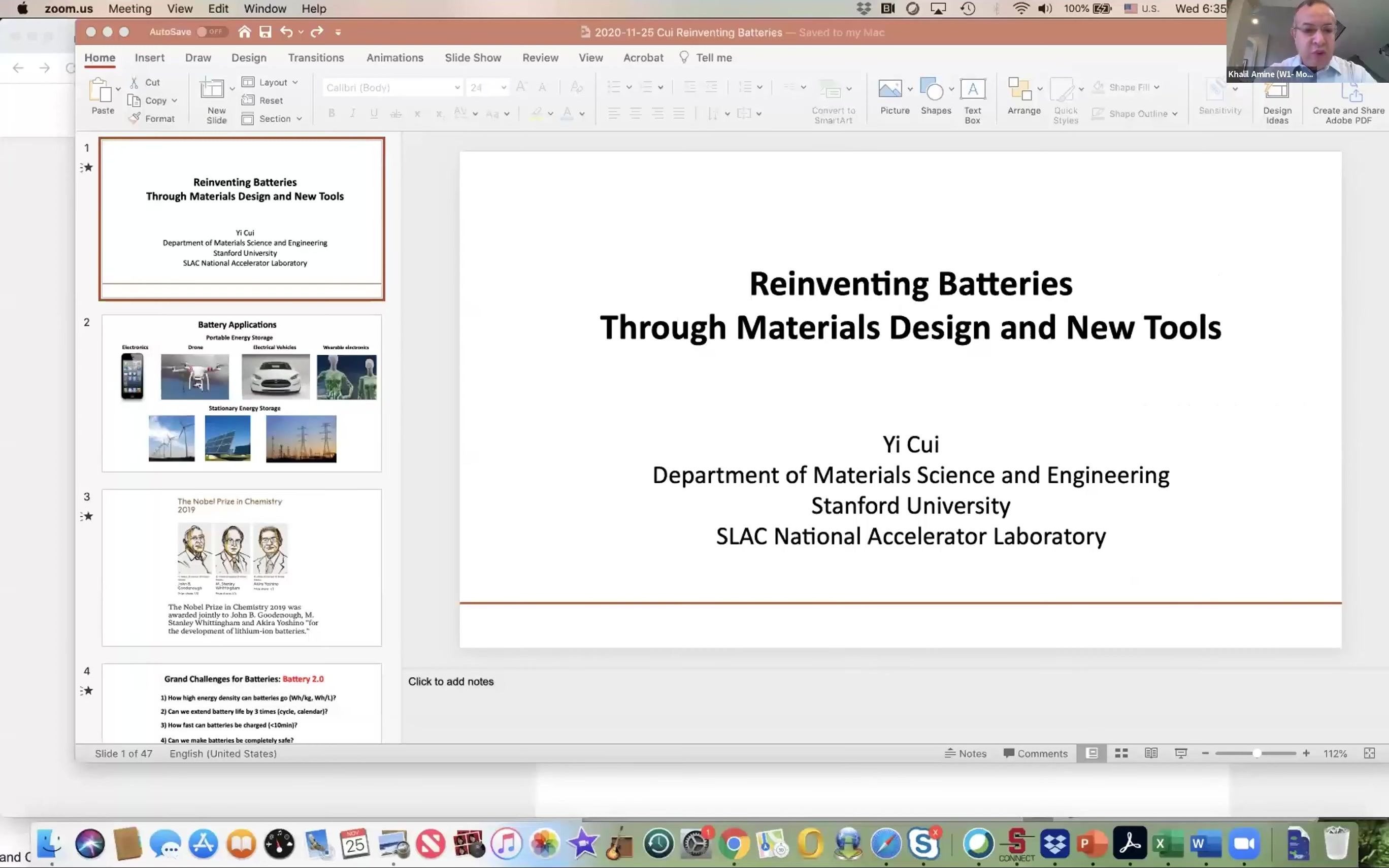Click the Format painter button

pyautogui.click(x=151, y=118)
